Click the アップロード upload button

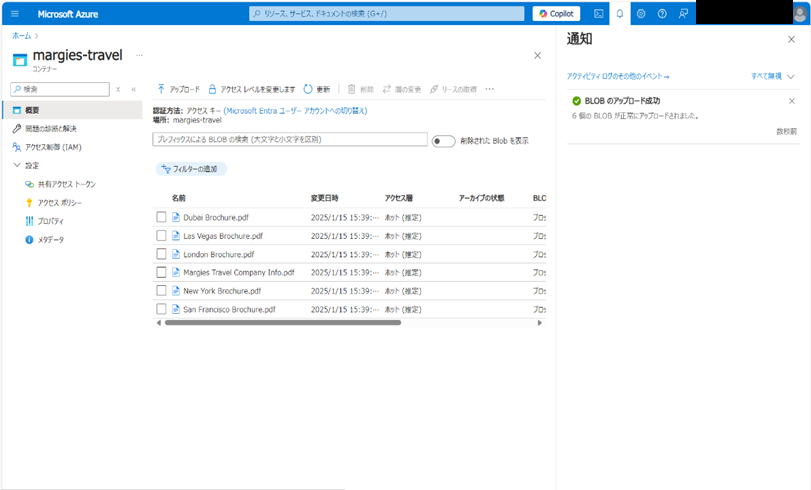[x=178, y=89]
